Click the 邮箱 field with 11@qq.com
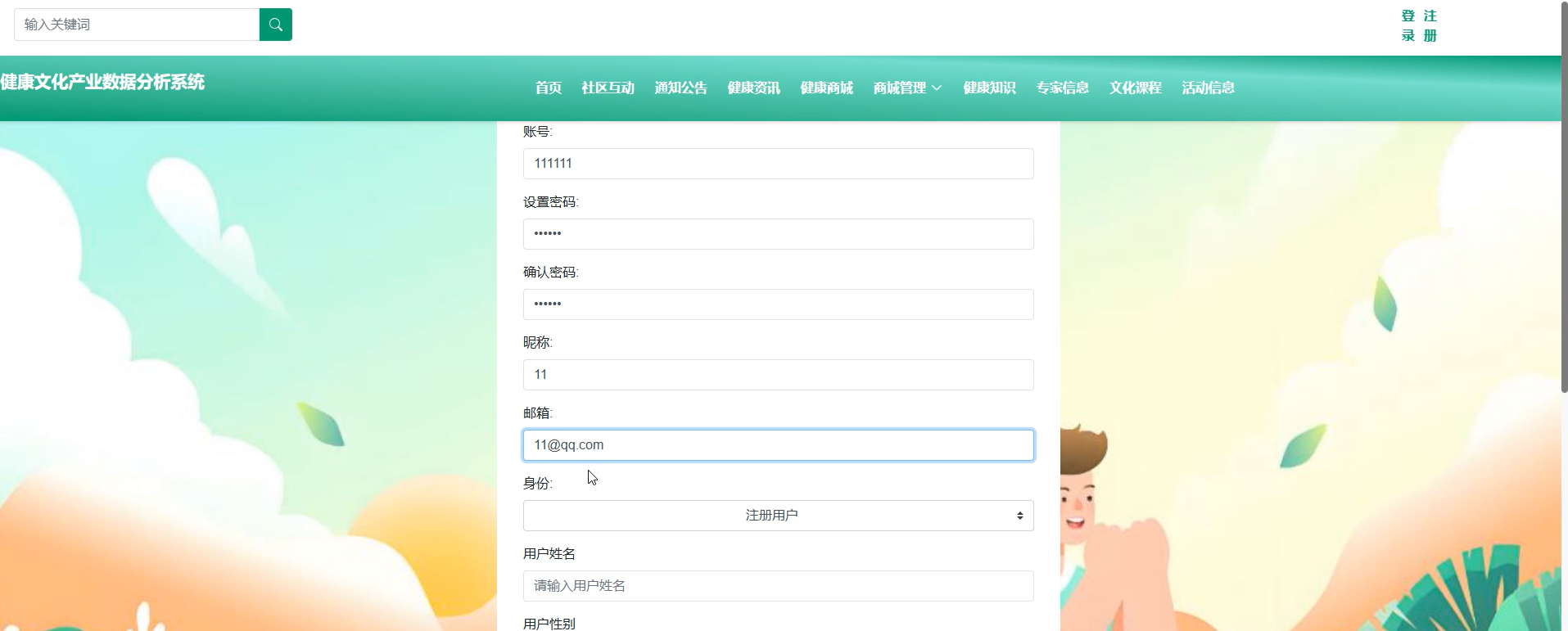 (779, 445)
